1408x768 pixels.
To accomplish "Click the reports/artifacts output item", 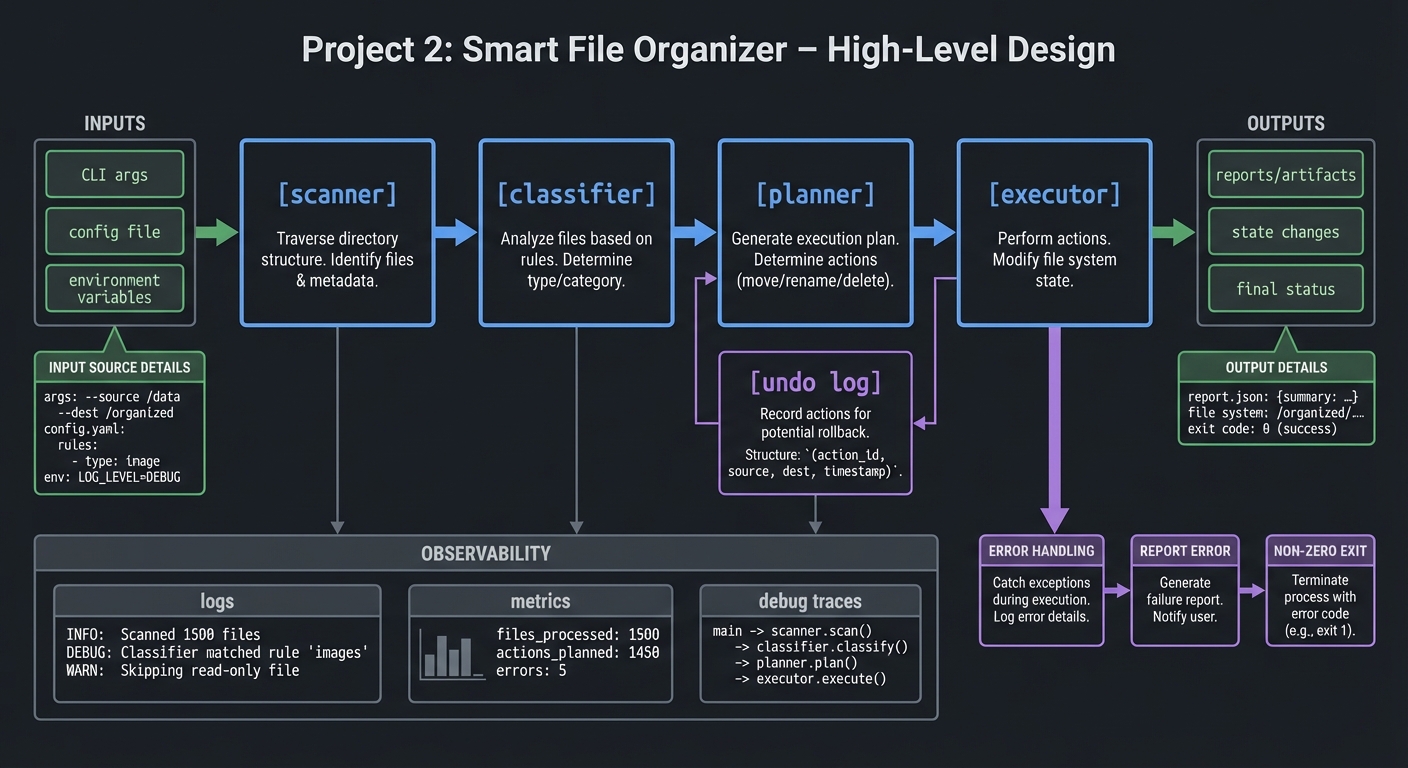I will coord(1285,173).
